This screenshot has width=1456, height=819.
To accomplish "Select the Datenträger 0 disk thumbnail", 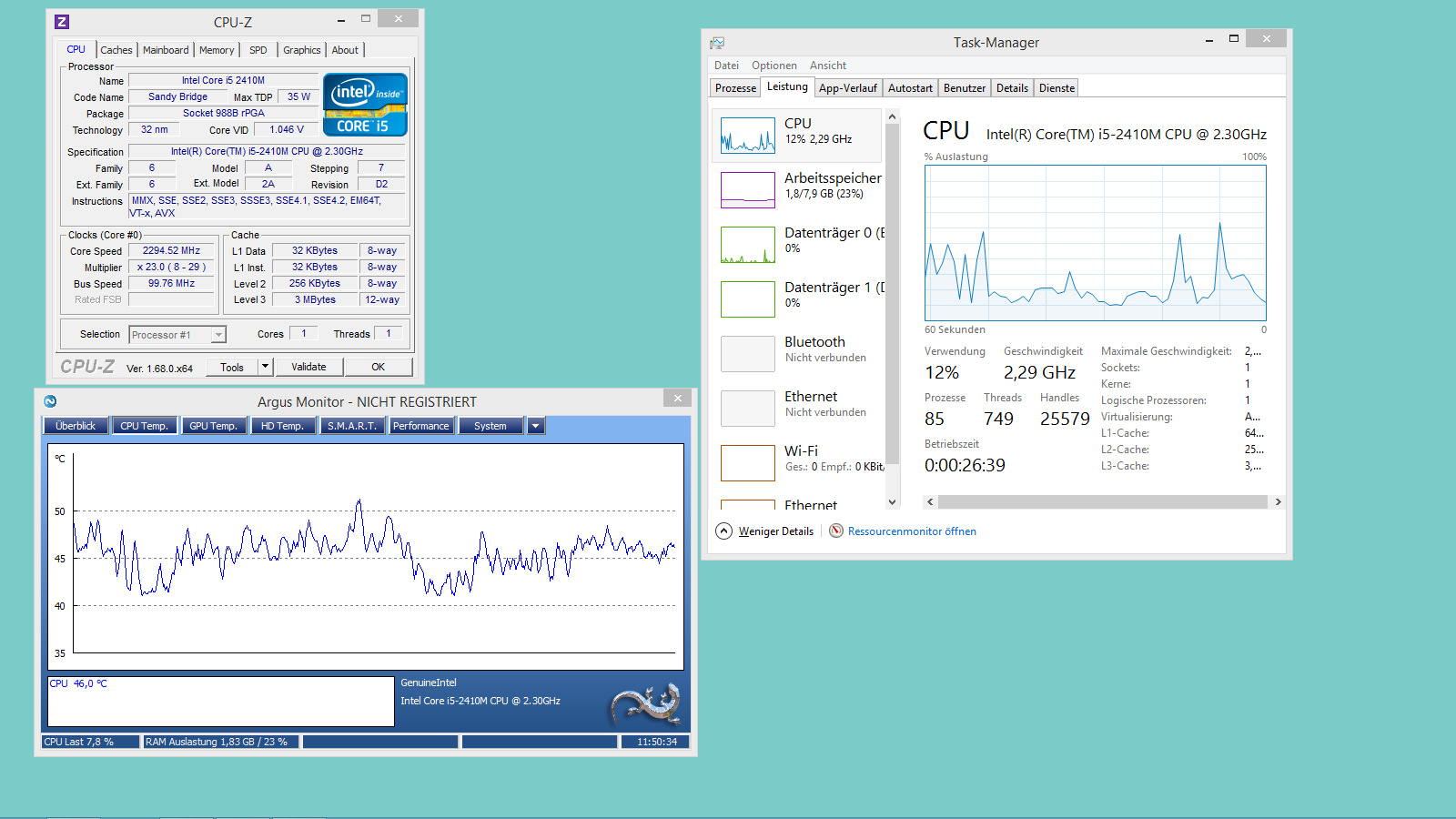I will click(x=748, y=245).
